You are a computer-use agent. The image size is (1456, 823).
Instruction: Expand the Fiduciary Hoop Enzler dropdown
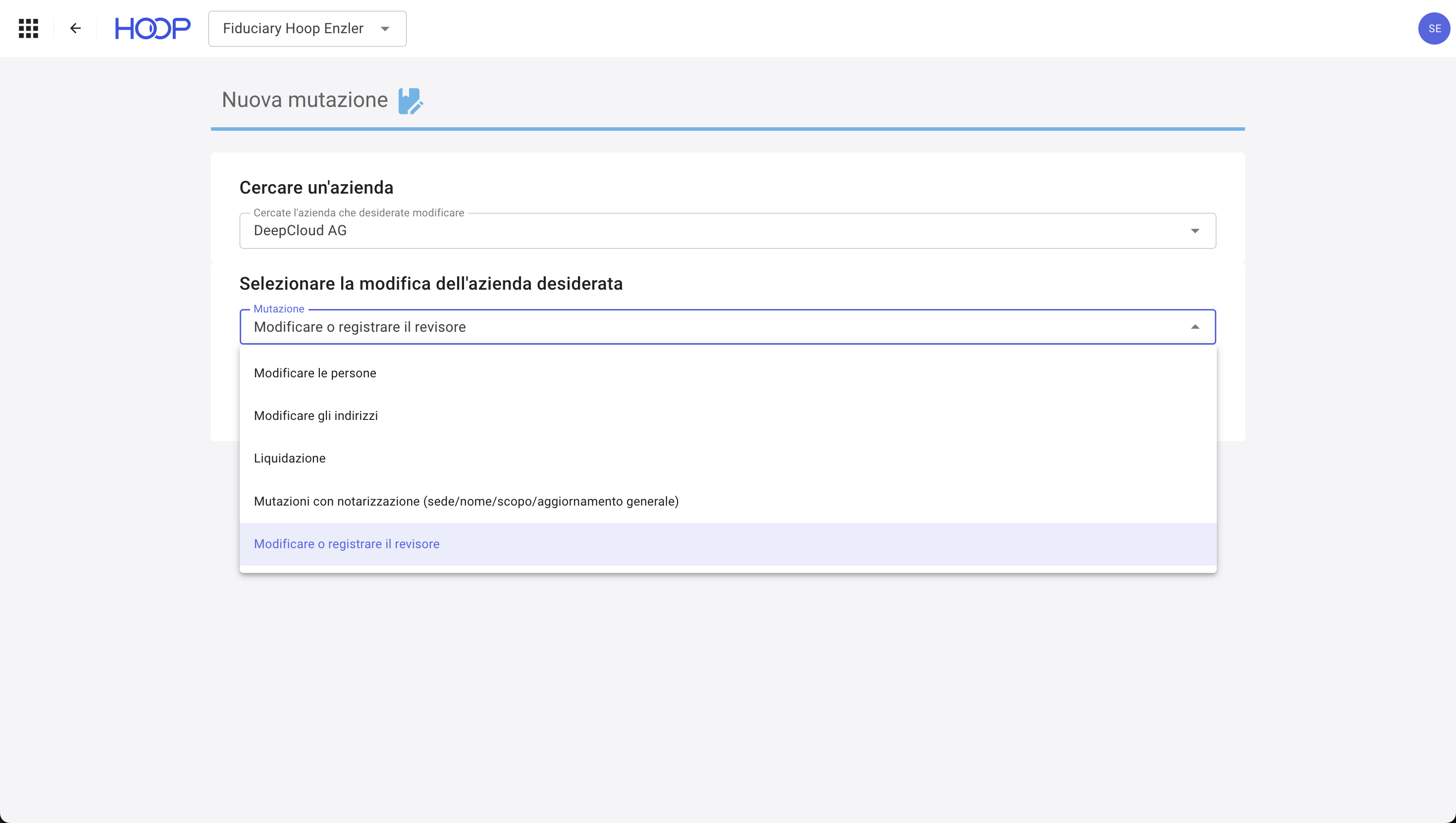(x=307, y=28)
